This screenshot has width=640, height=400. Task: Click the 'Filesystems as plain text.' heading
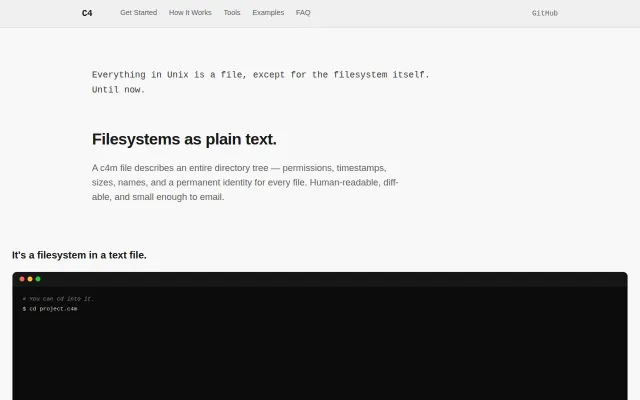tap(184, 139)
